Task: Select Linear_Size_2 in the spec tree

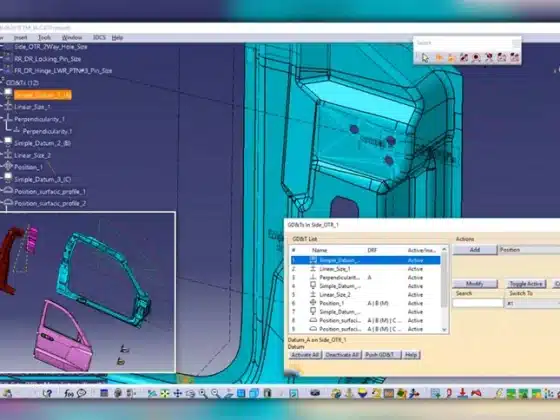Action: coord(32,155)
